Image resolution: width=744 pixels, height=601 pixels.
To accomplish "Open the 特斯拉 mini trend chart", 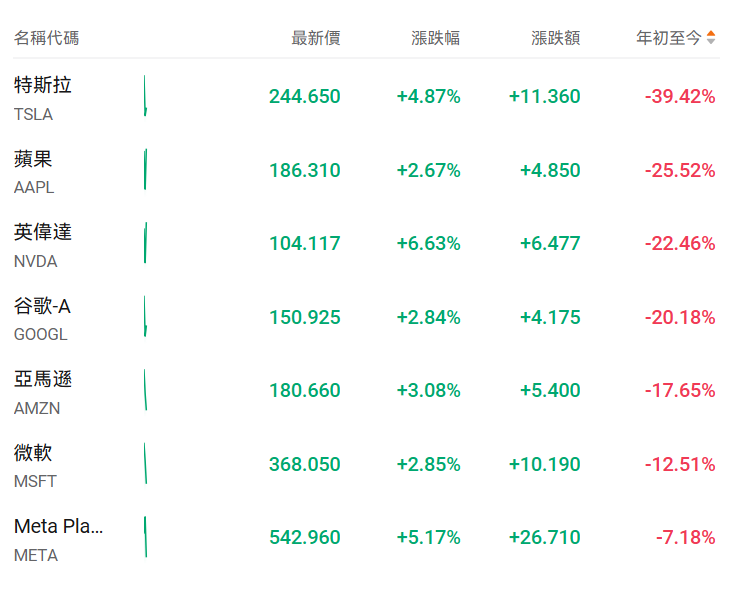I will (x=145, y=96).
